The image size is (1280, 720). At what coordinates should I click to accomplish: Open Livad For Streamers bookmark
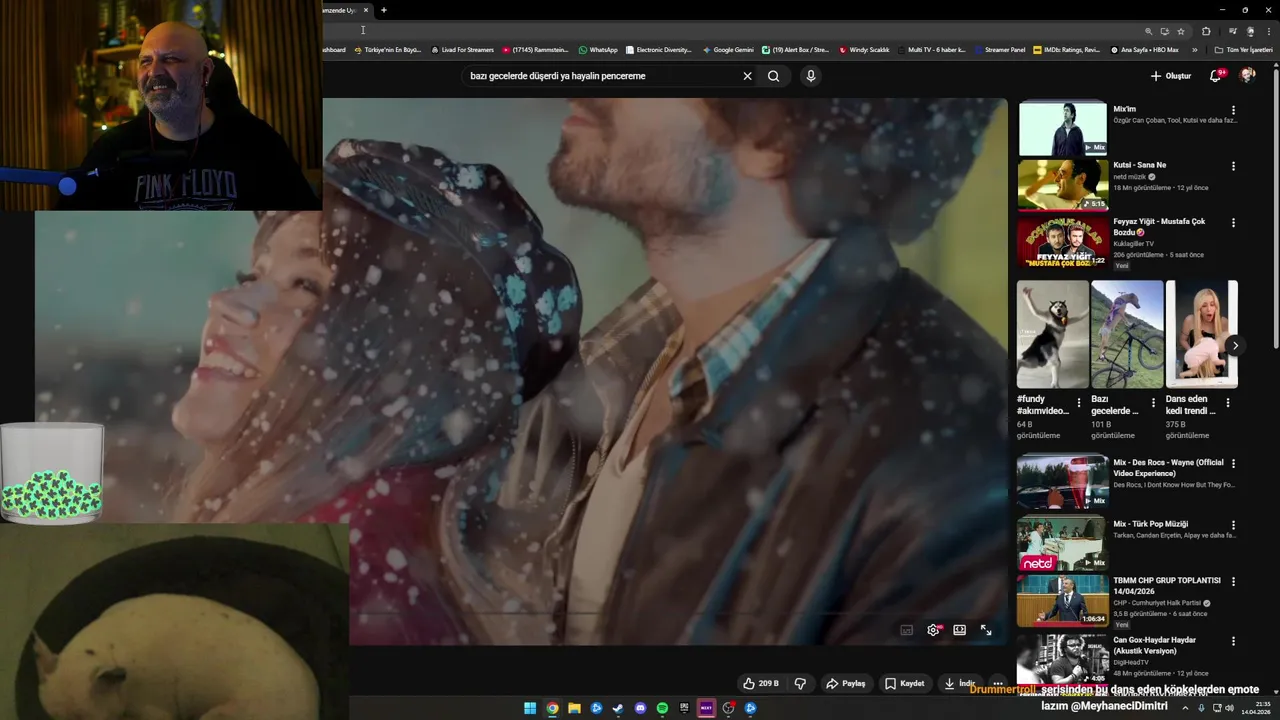click(462, 50)
